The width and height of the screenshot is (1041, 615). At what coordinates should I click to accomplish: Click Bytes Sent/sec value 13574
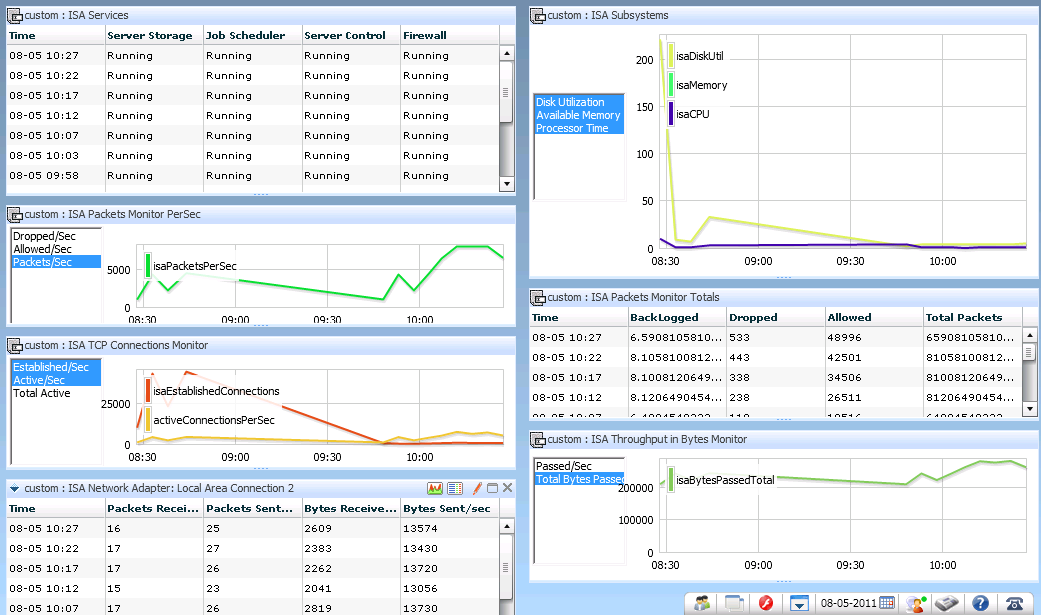(x=420, y=529)
